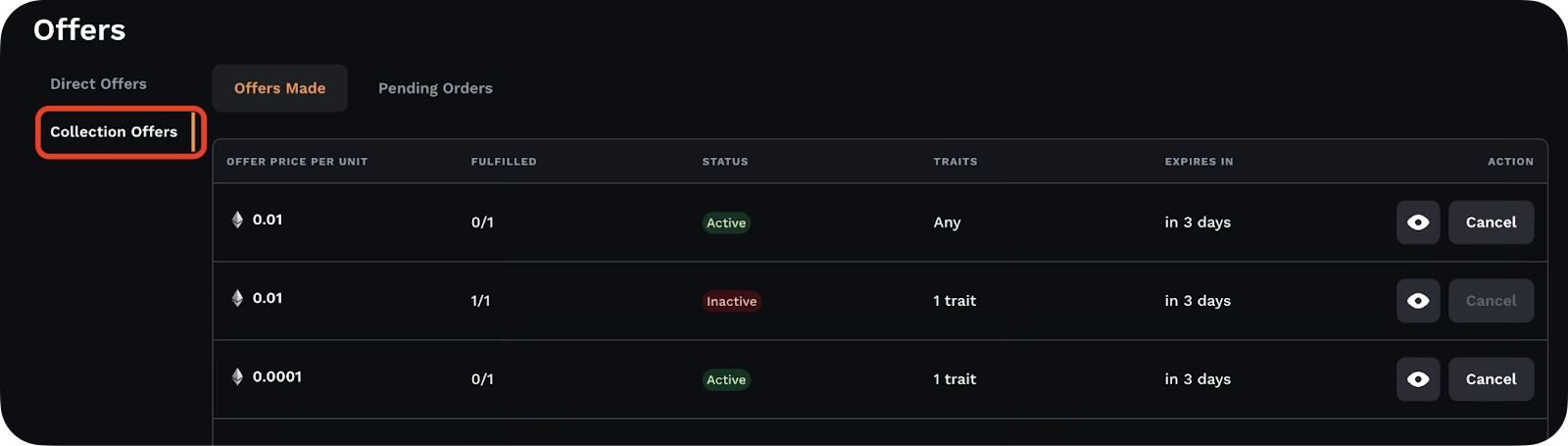This screenshot has height=446, width=1568.
Task: Click the greyed-out Cancel button on the Inactive offer
Action: pos(1491,301)
